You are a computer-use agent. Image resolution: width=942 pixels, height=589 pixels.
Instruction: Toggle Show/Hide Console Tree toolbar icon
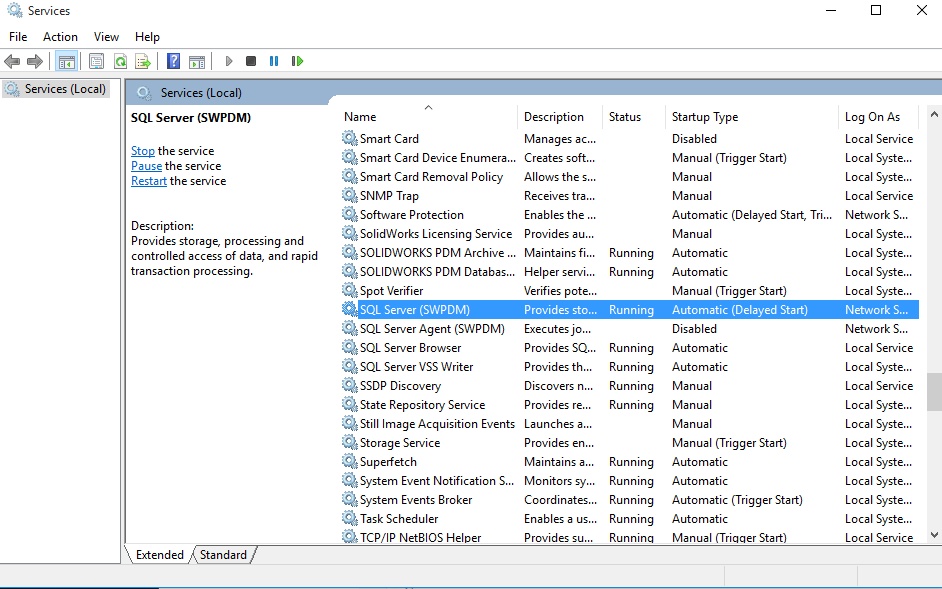67,61
